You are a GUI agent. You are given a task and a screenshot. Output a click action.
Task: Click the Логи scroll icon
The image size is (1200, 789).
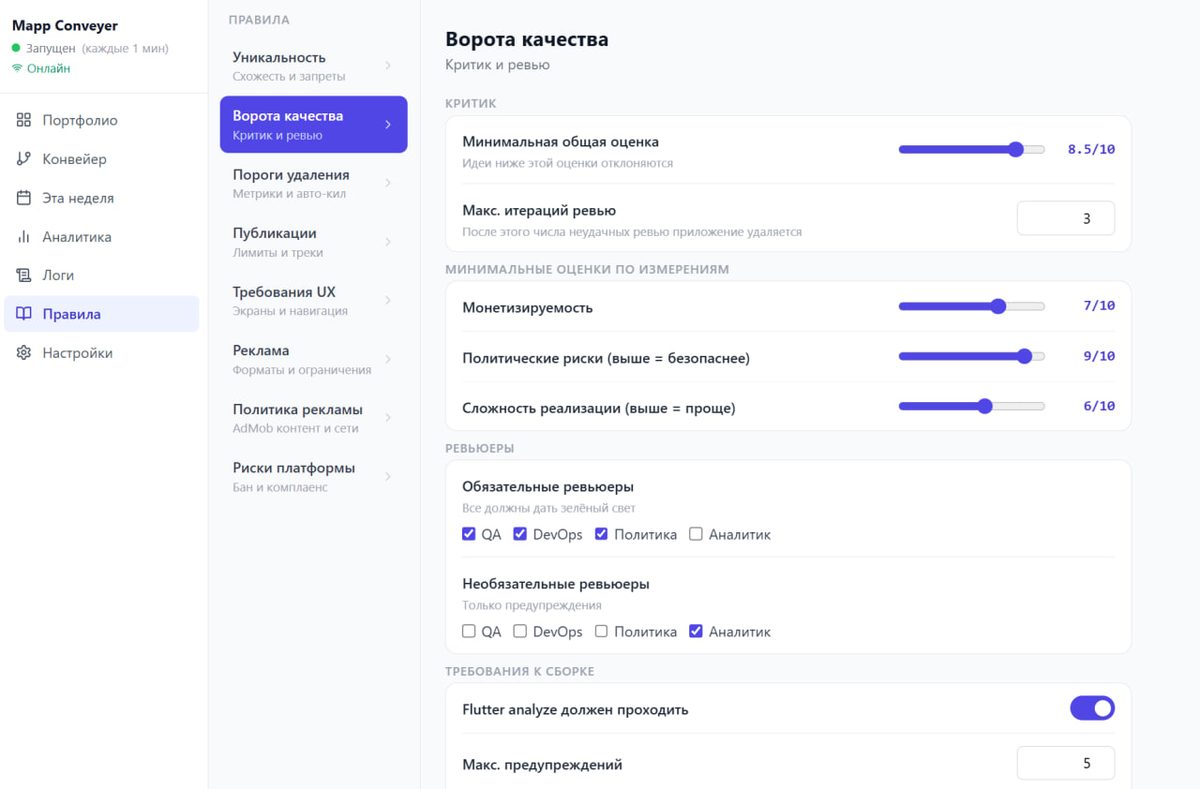pyautogui.click(x=24, y=275)
